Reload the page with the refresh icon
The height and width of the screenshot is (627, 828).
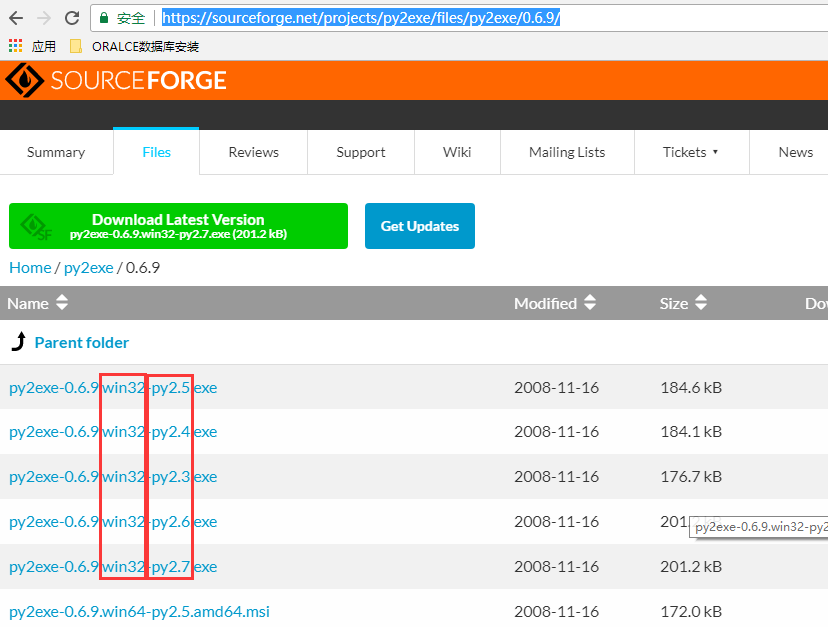(72, 18)
